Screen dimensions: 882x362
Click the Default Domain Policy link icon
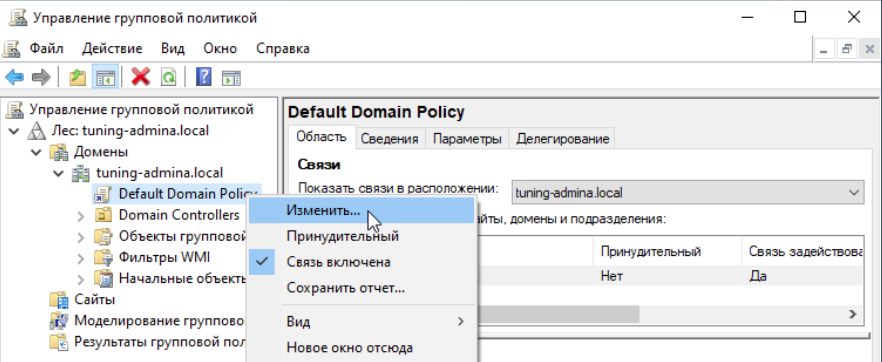point(104,194)
